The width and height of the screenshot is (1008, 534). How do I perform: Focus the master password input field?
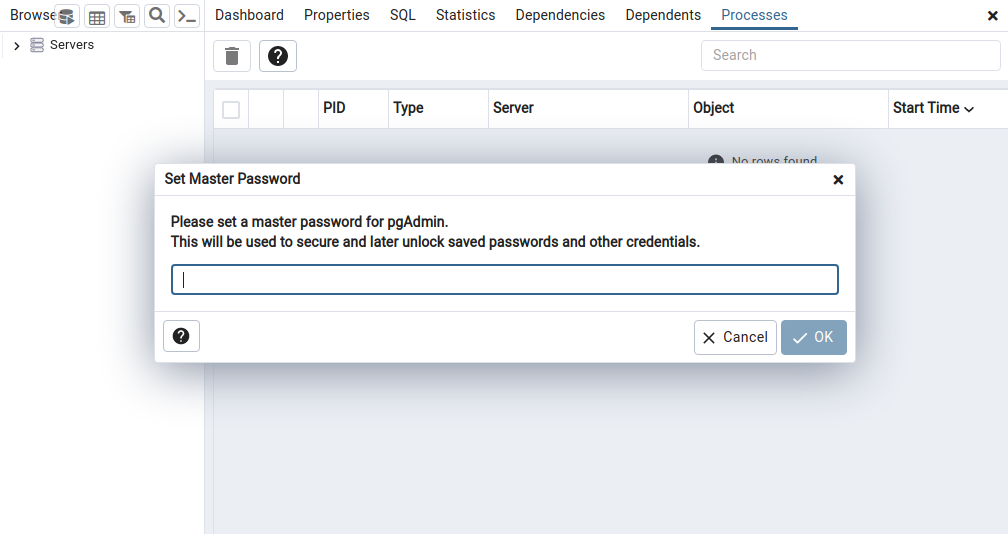pos(504,280)
